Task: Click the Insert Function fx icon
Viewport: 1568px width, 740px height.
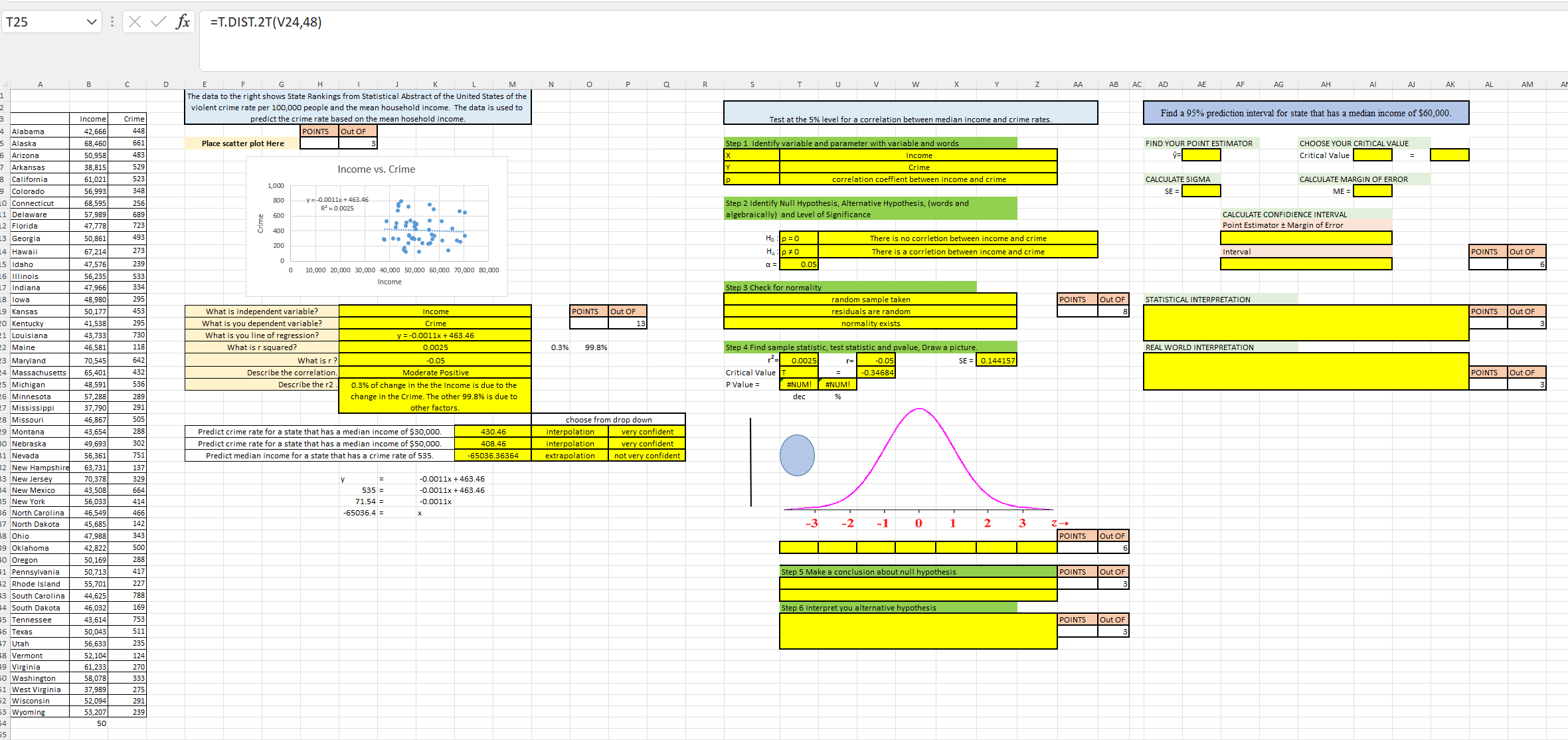Action: [x=183, y=22]
